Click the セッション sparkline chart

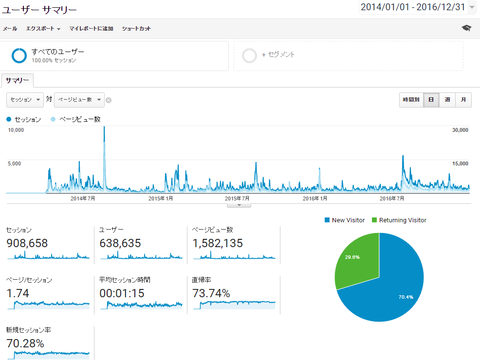48,256
